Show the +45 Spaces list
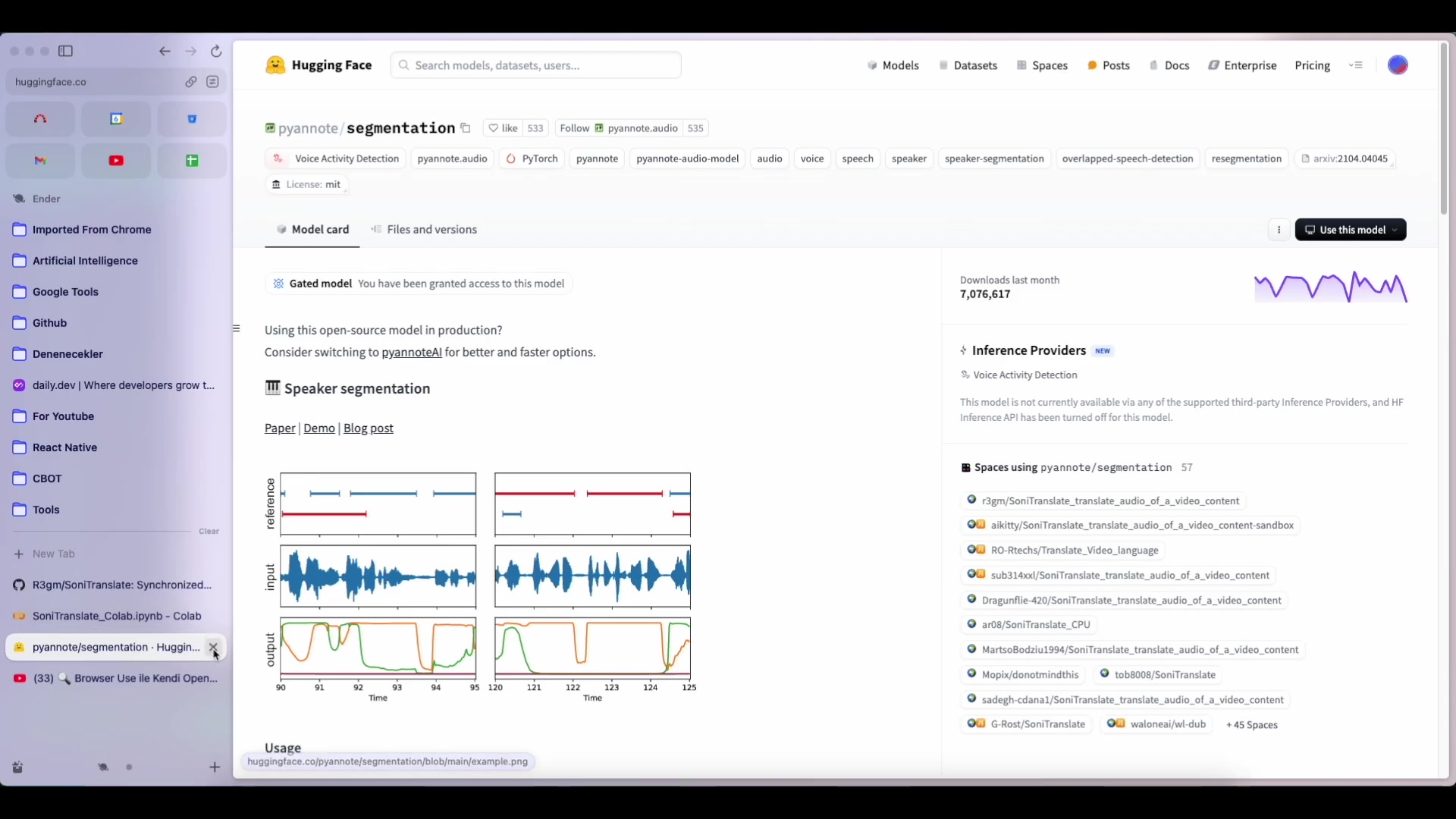 [1252, 725]
